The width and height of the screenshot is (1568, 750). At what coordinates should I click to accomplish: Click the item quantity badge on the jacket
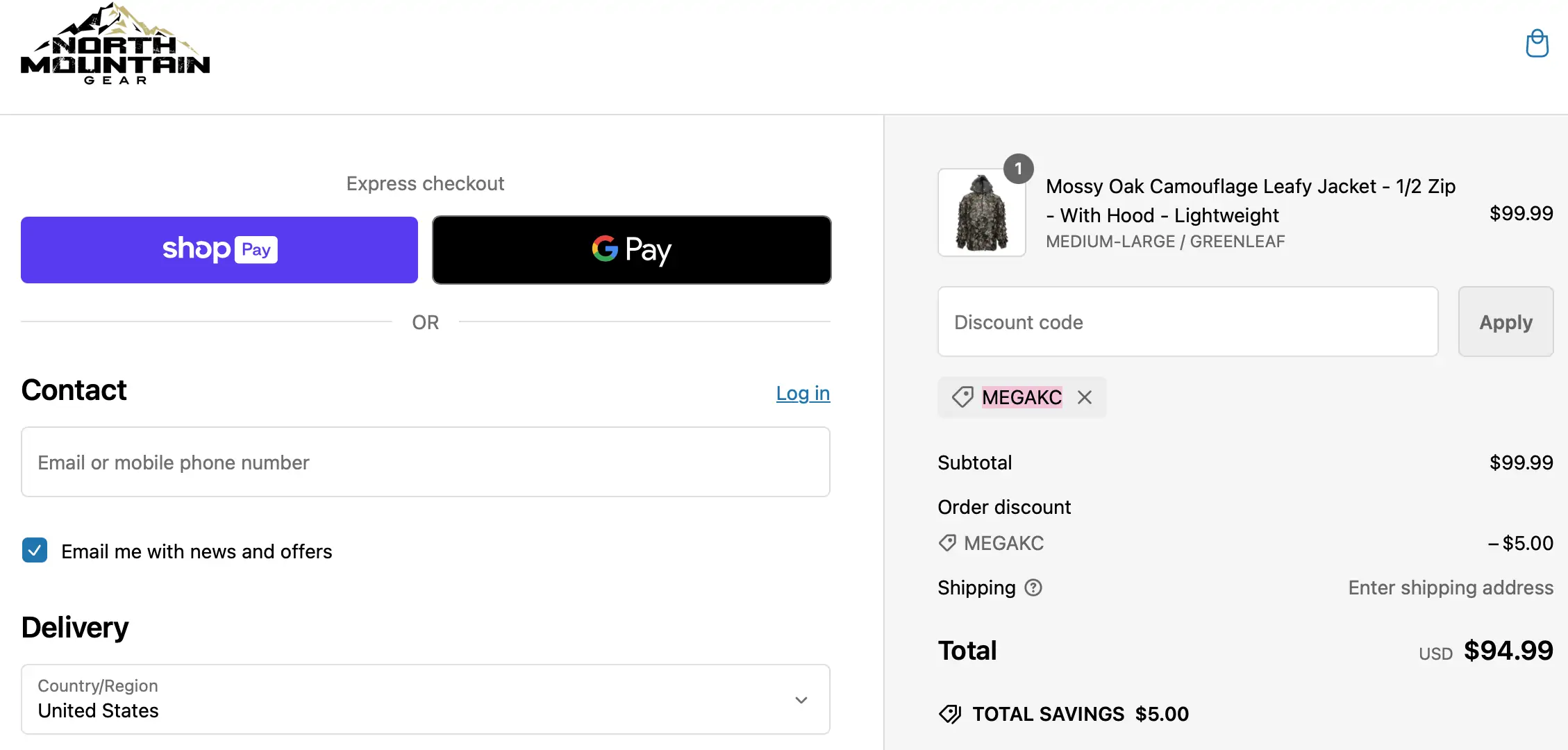pos(1018,169)
